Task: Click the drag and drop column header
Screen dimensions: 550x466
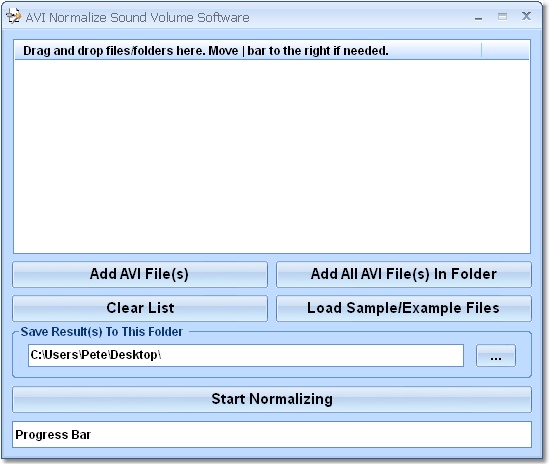Action: [248, 51]
